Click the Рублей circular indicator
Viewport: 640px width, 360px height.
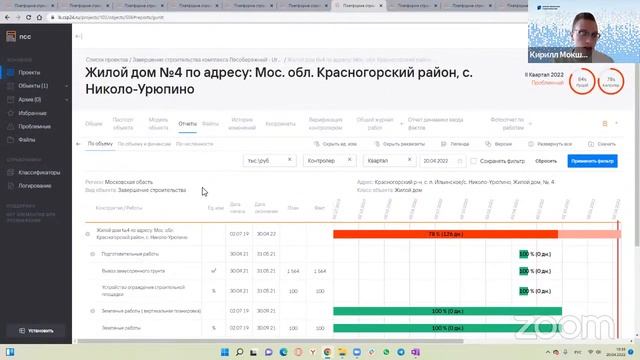[582, 82]
